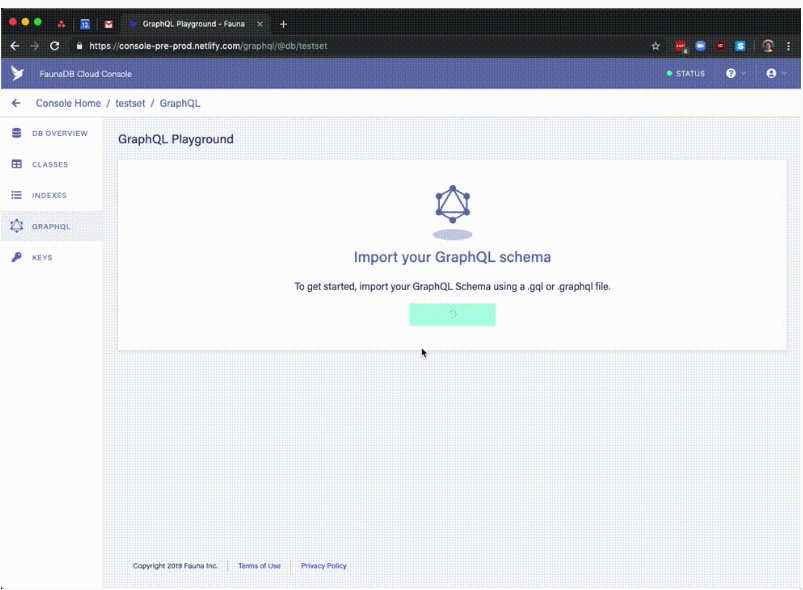
Task: Click the yellow macOS minimize button
Action: (25, 22)
